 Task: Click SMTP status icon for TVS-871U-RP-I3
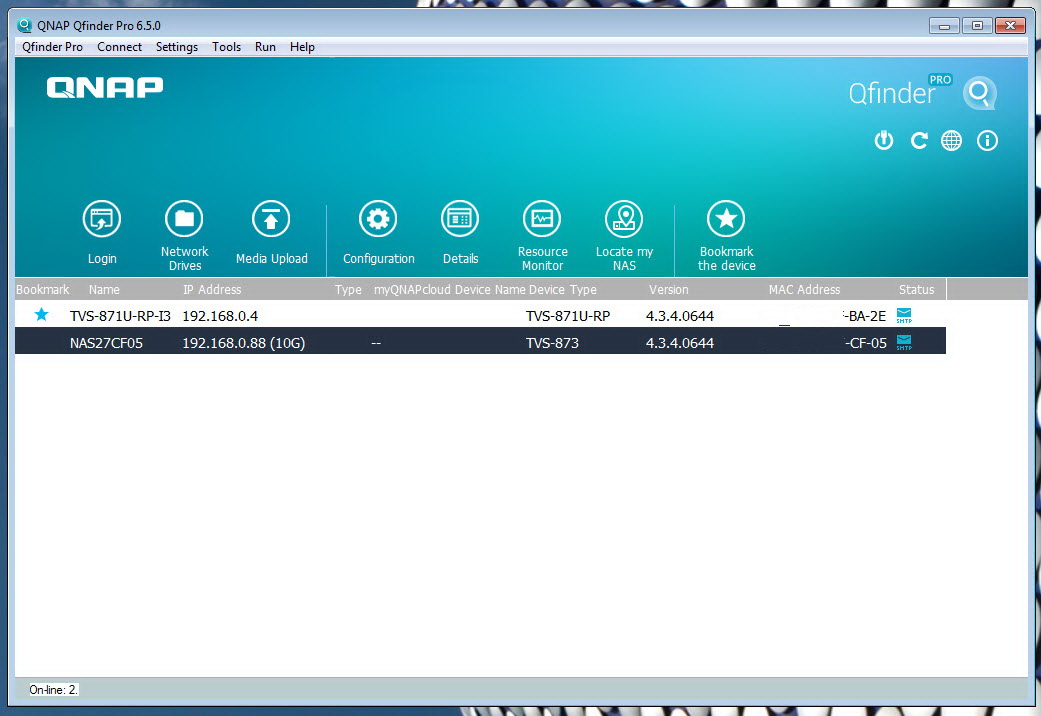(904, 315)
